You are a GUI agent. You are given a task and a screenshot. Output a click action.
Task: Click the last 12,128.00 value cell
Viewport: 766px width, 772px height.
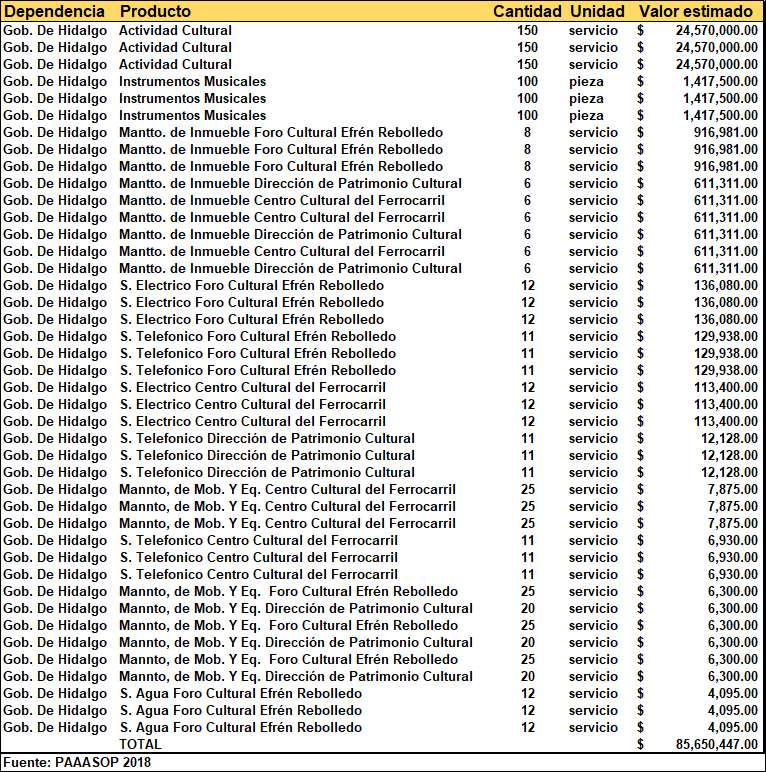(x=729, y=472)
